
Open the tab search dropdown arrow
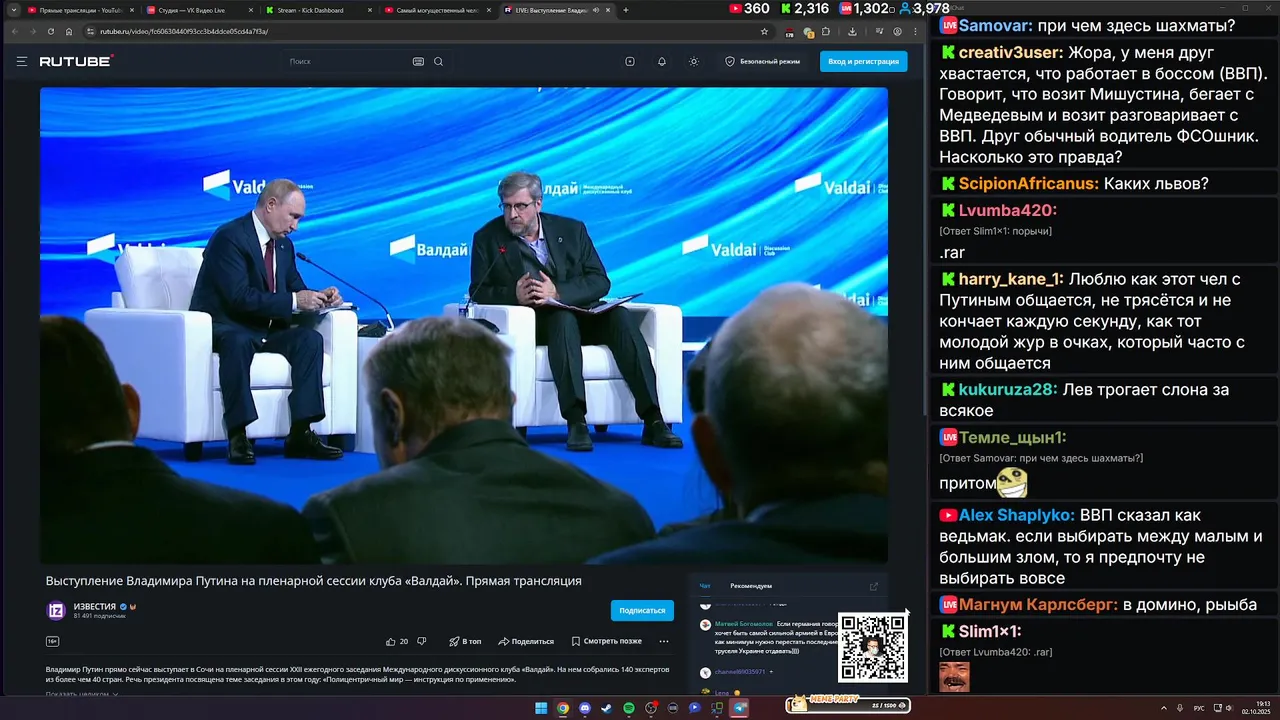tap(13, 10)
